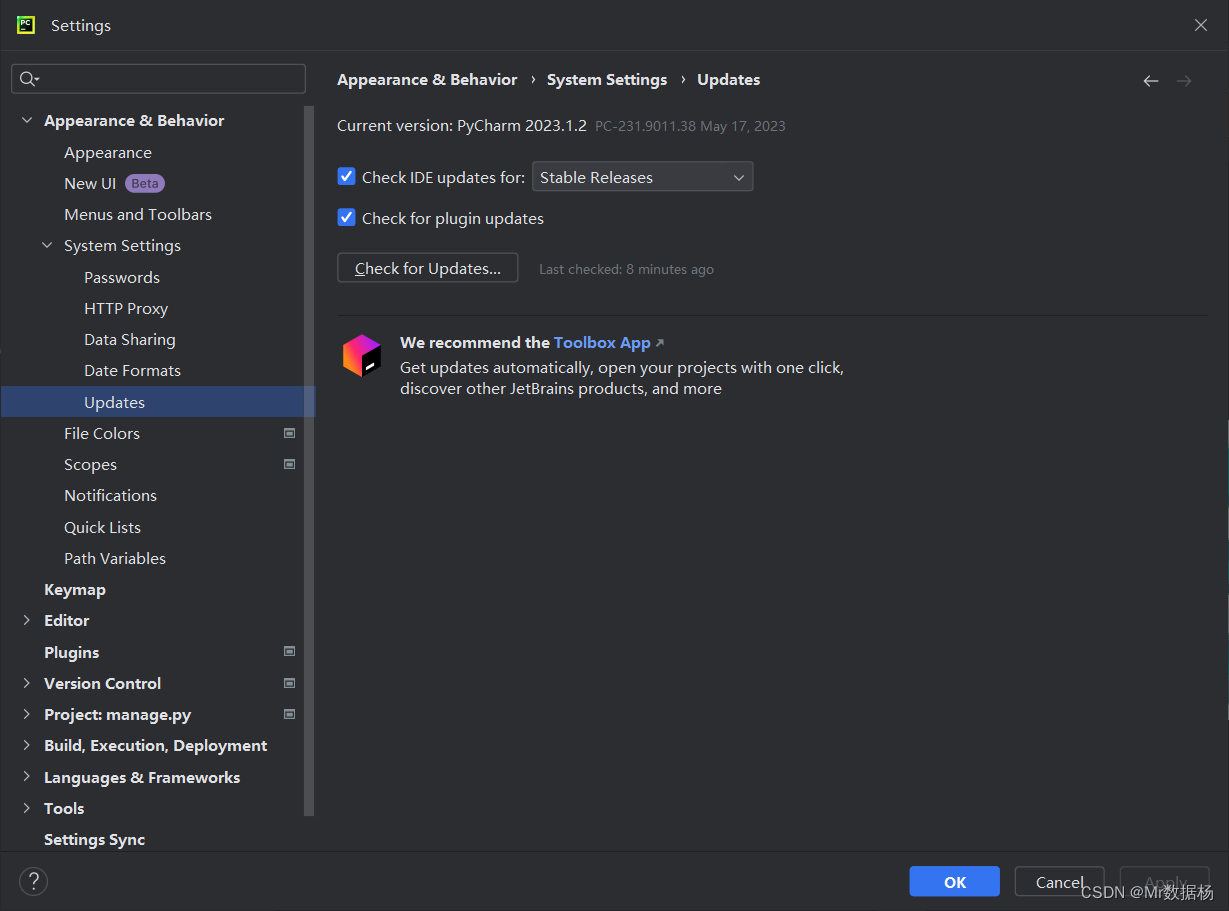Expand Build, Execution, Deployment section

click(x=26, y=746)
